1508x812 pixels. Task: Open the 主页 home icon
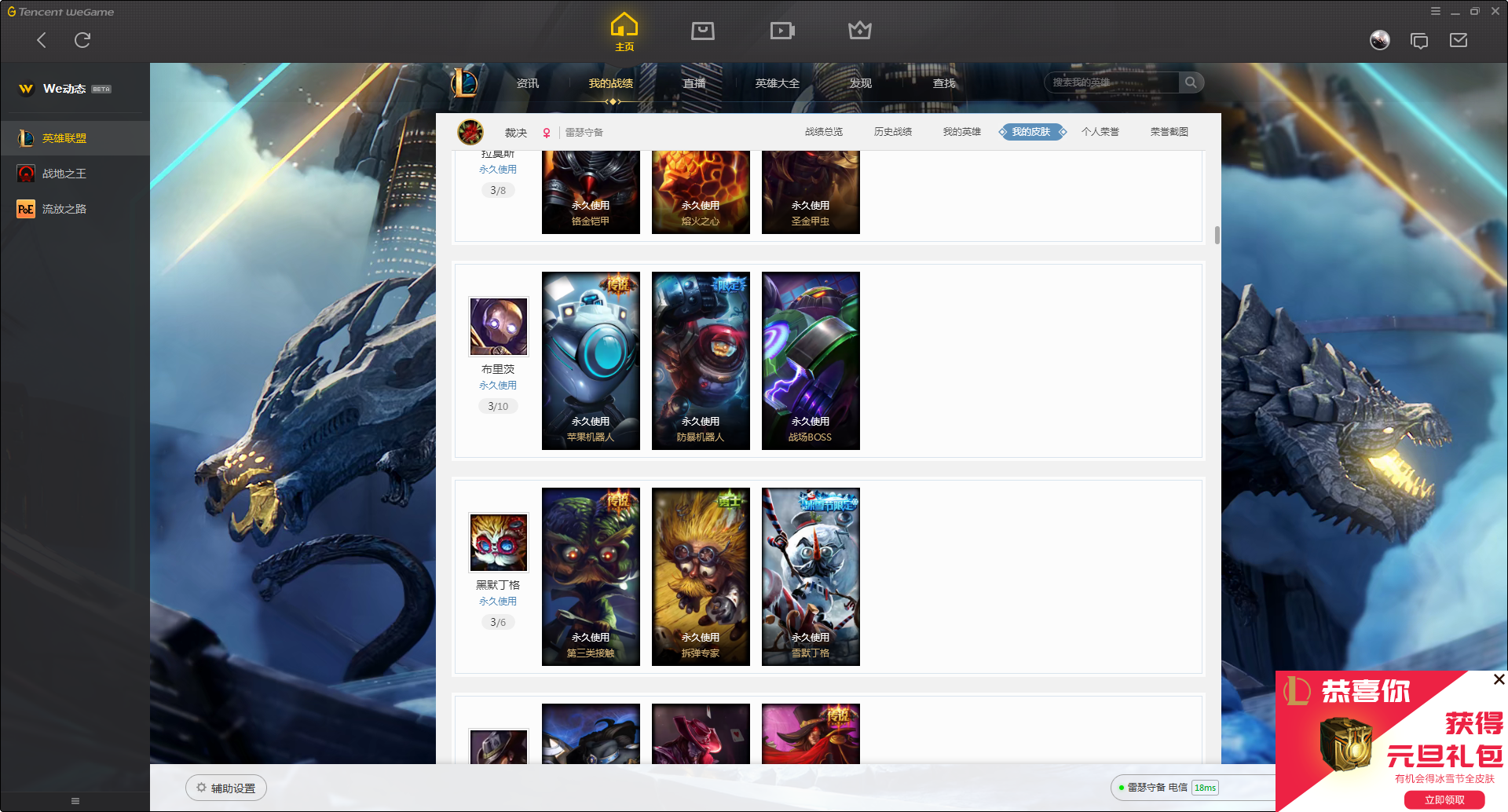pos(624,31)
